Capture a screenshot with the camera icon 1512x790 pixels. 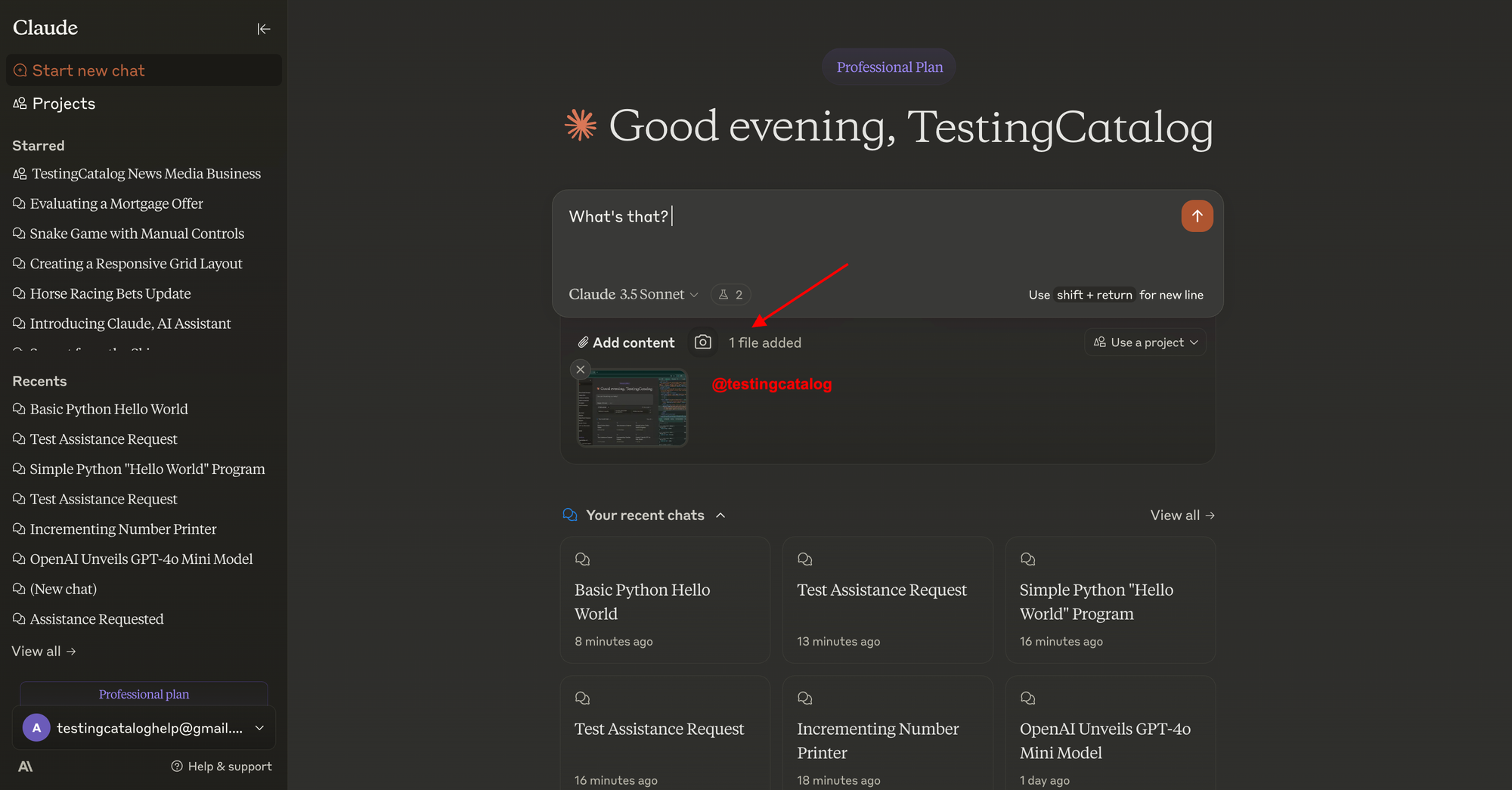[x=703, y=342]
